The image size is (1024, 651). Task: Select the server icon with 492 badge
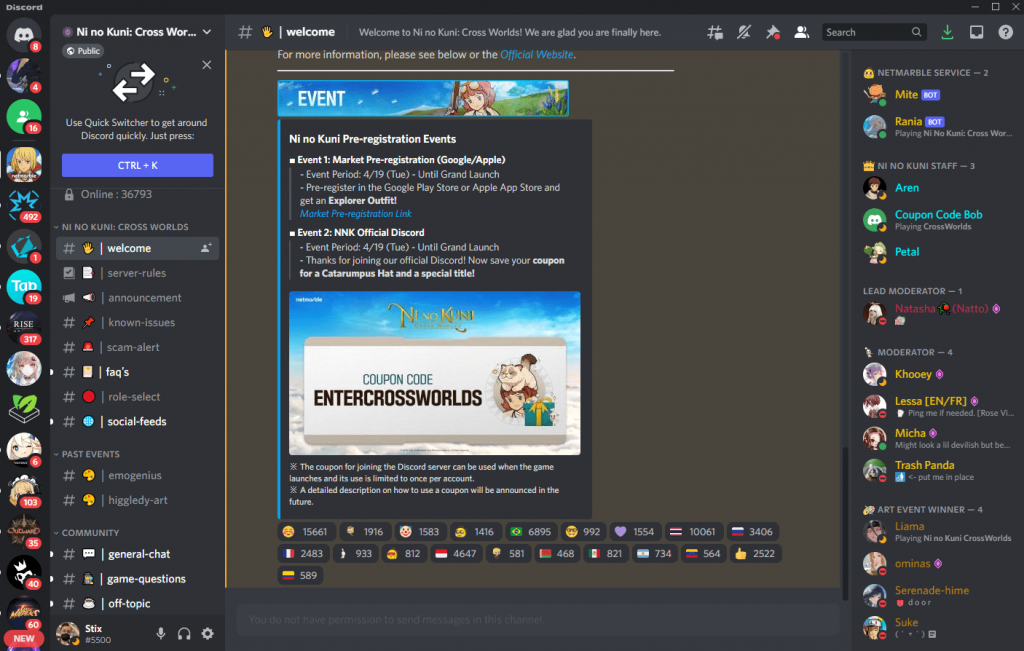click(x=24, y=205)
